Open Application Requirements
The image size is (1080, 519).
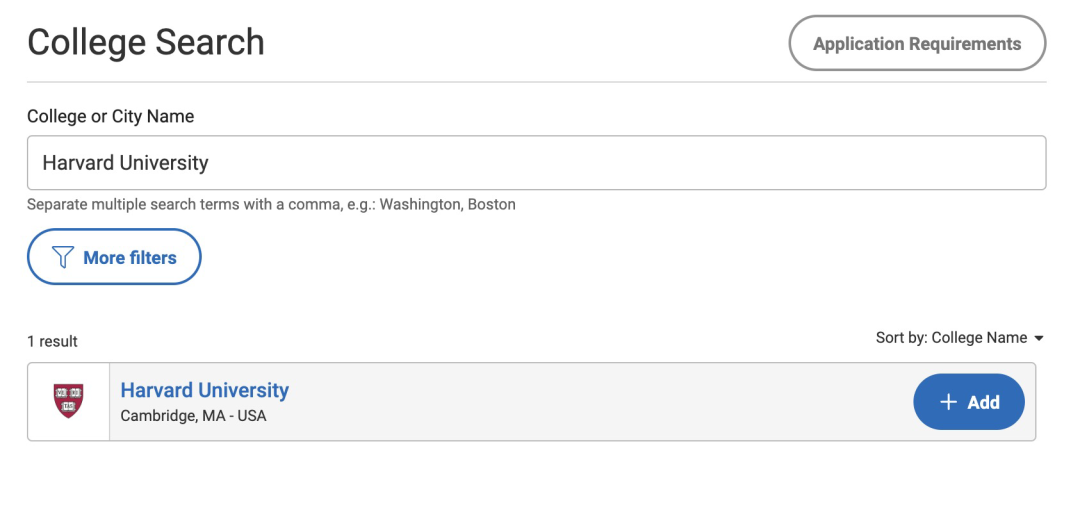pos(917,43)
